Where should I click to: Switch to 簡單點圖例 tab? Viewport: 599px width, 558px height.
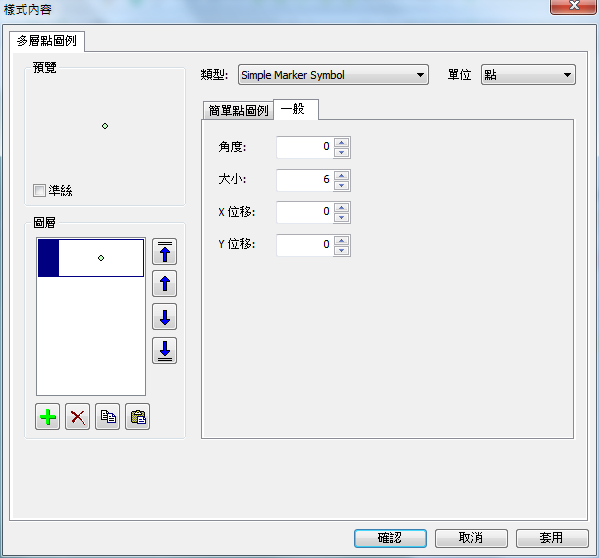coord(238,111)
